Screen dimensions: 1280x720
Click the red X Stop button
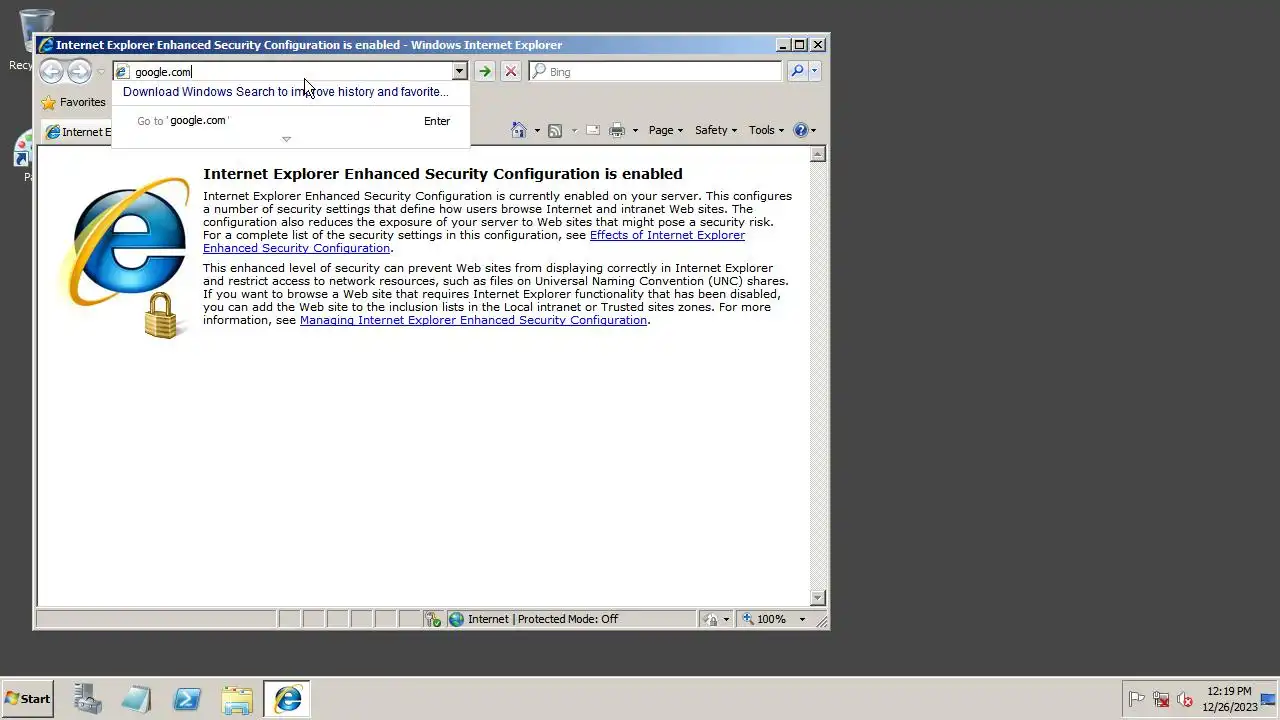click(510, 72)
